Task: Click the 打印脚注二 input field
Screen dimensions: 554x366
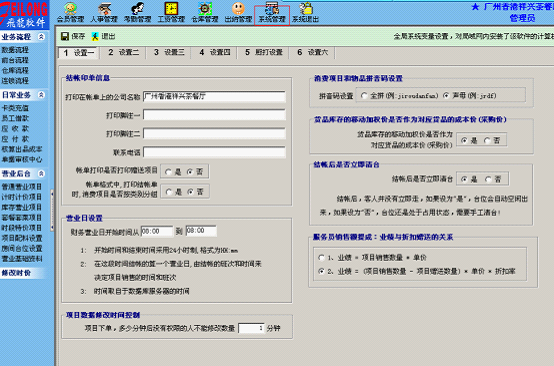Action: [x=214, y=134]
